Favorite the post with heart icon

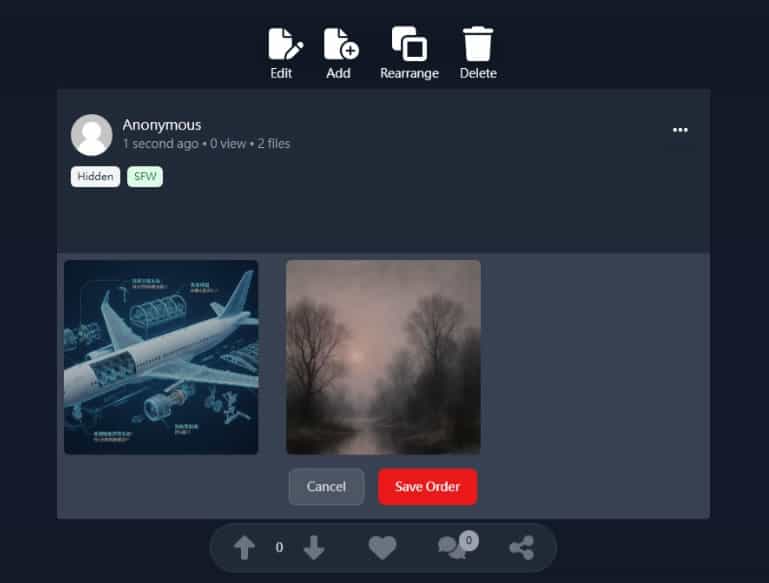pos(382,547)
